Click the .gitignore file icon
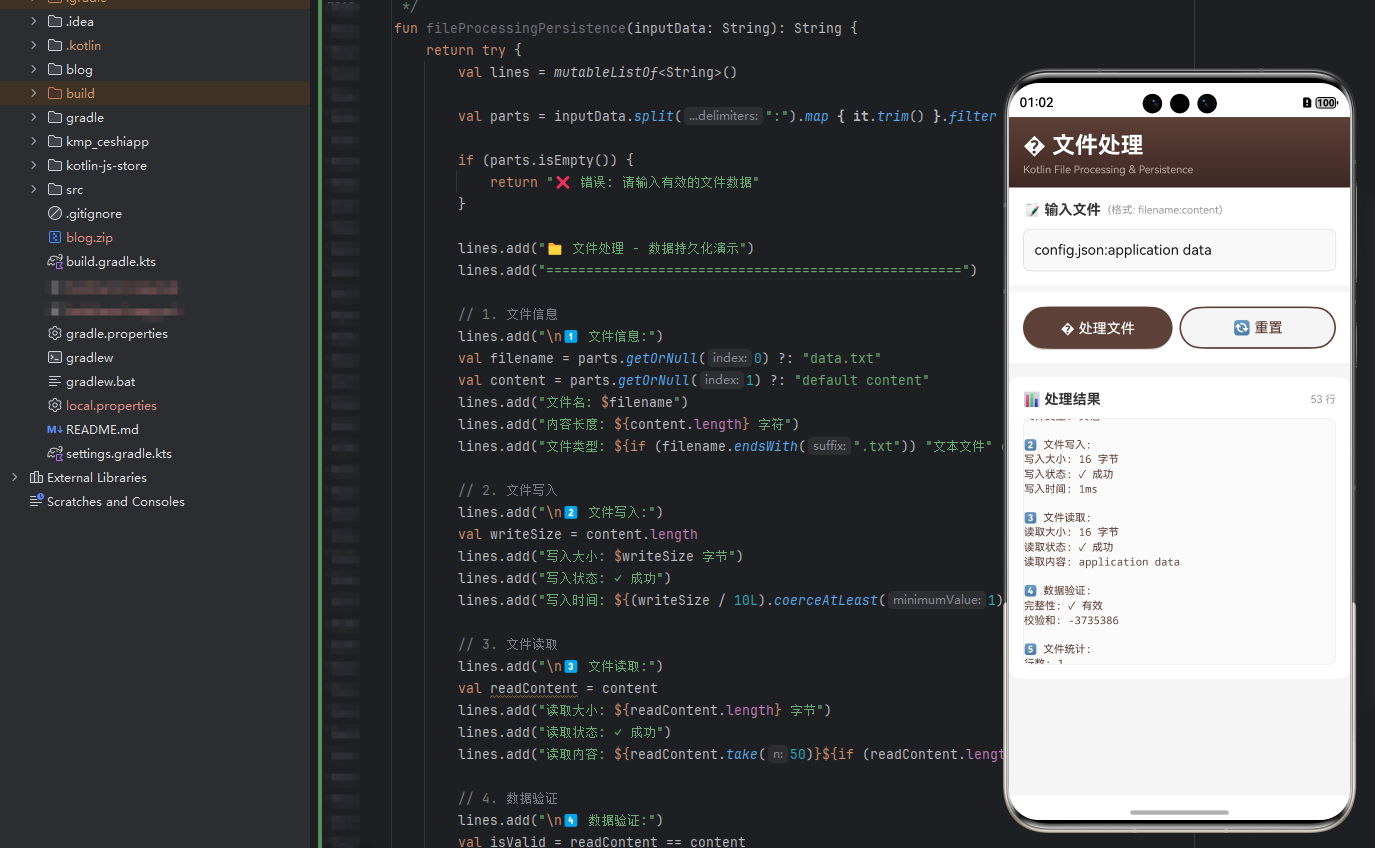The image size is (1375, 848). (55, 213)
